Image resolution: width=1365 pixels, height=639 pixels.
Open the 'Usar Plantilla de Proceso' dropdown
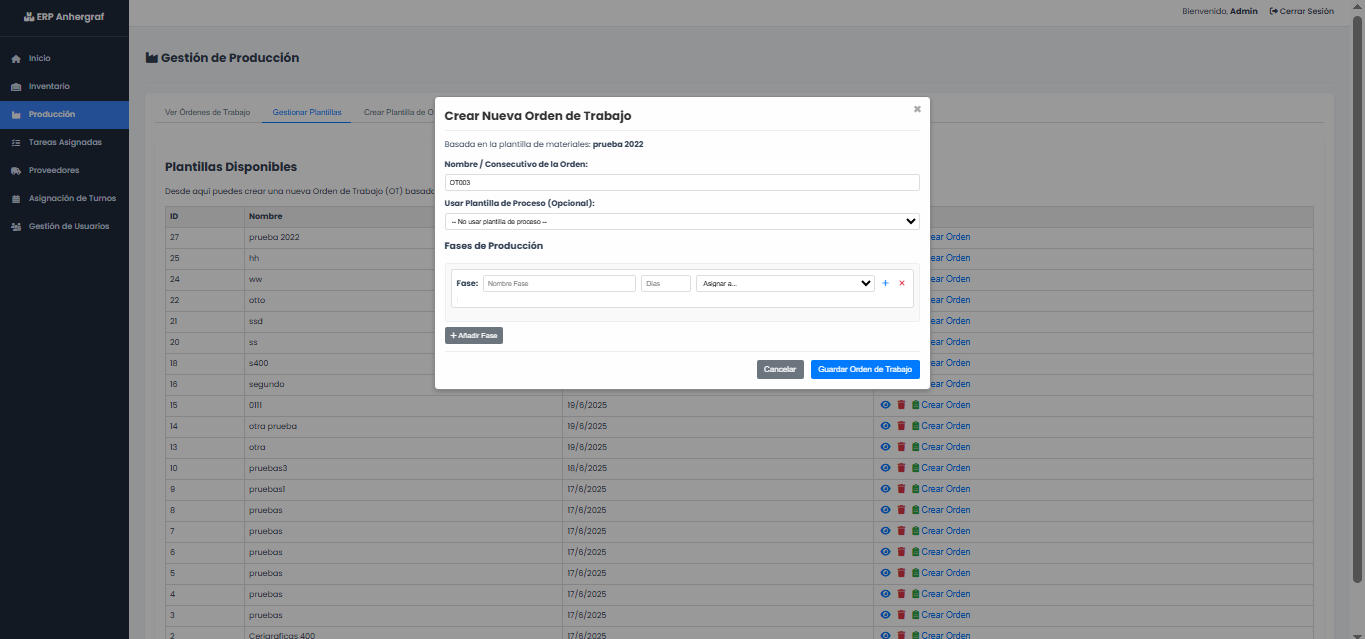point(681,222)
